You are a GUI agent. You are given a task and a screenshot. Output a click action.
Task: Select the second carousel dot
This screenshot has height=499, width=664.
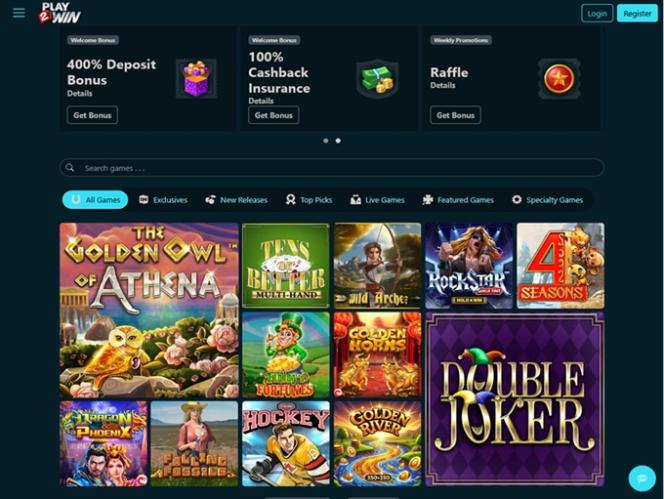[x=338, y=141]
